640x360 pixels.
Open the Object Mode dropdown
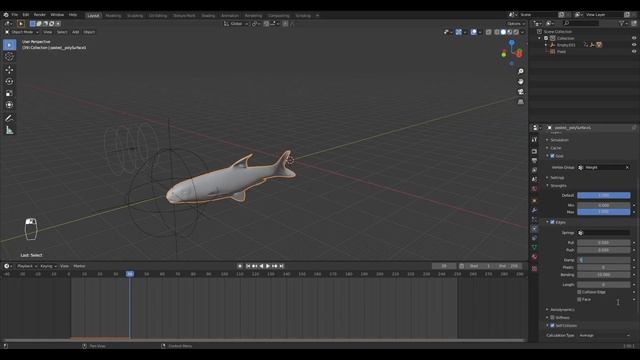[x=22, y=32]
